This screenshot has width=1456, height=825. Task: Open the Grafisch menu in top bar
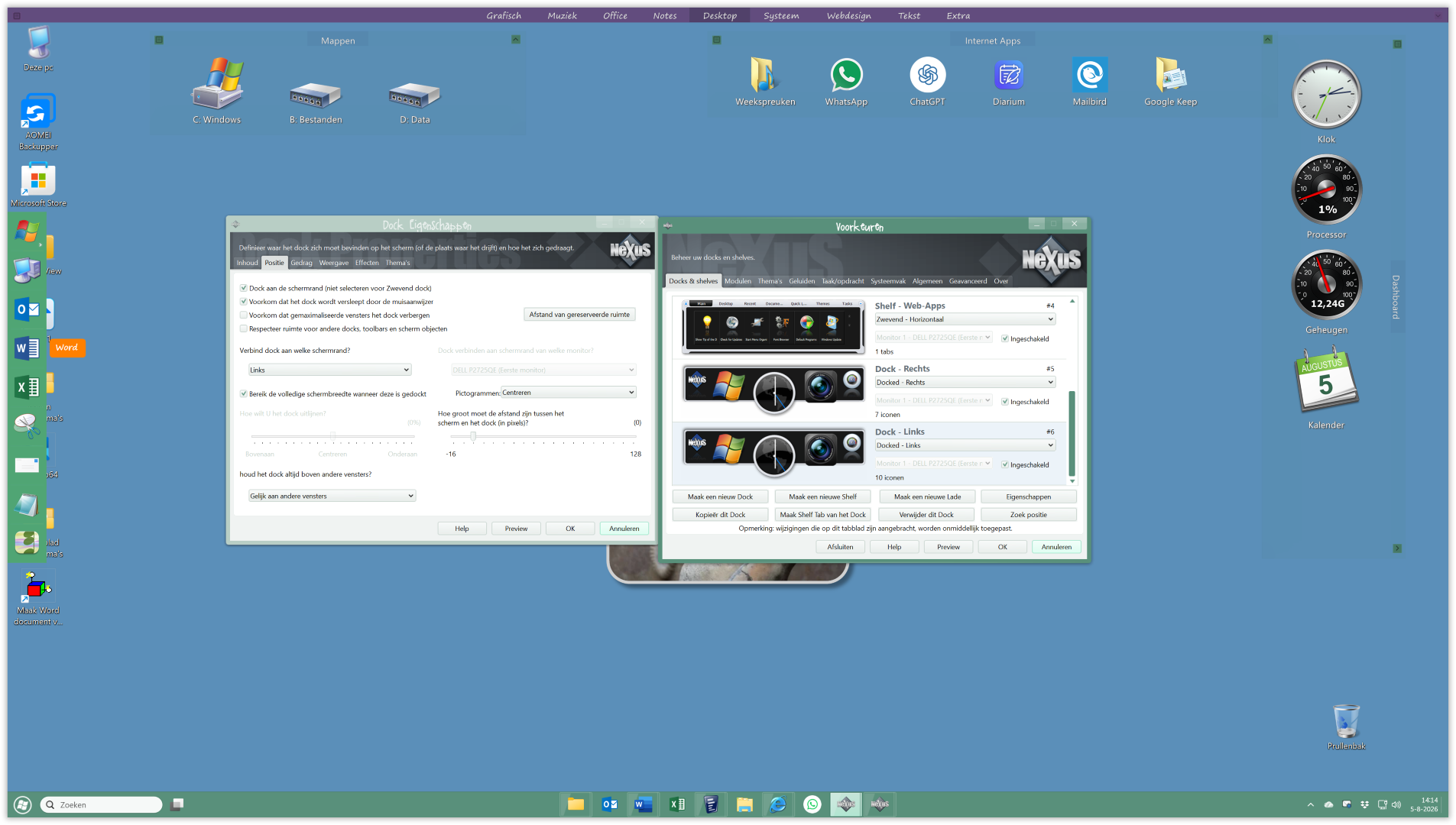coord(504,16)
